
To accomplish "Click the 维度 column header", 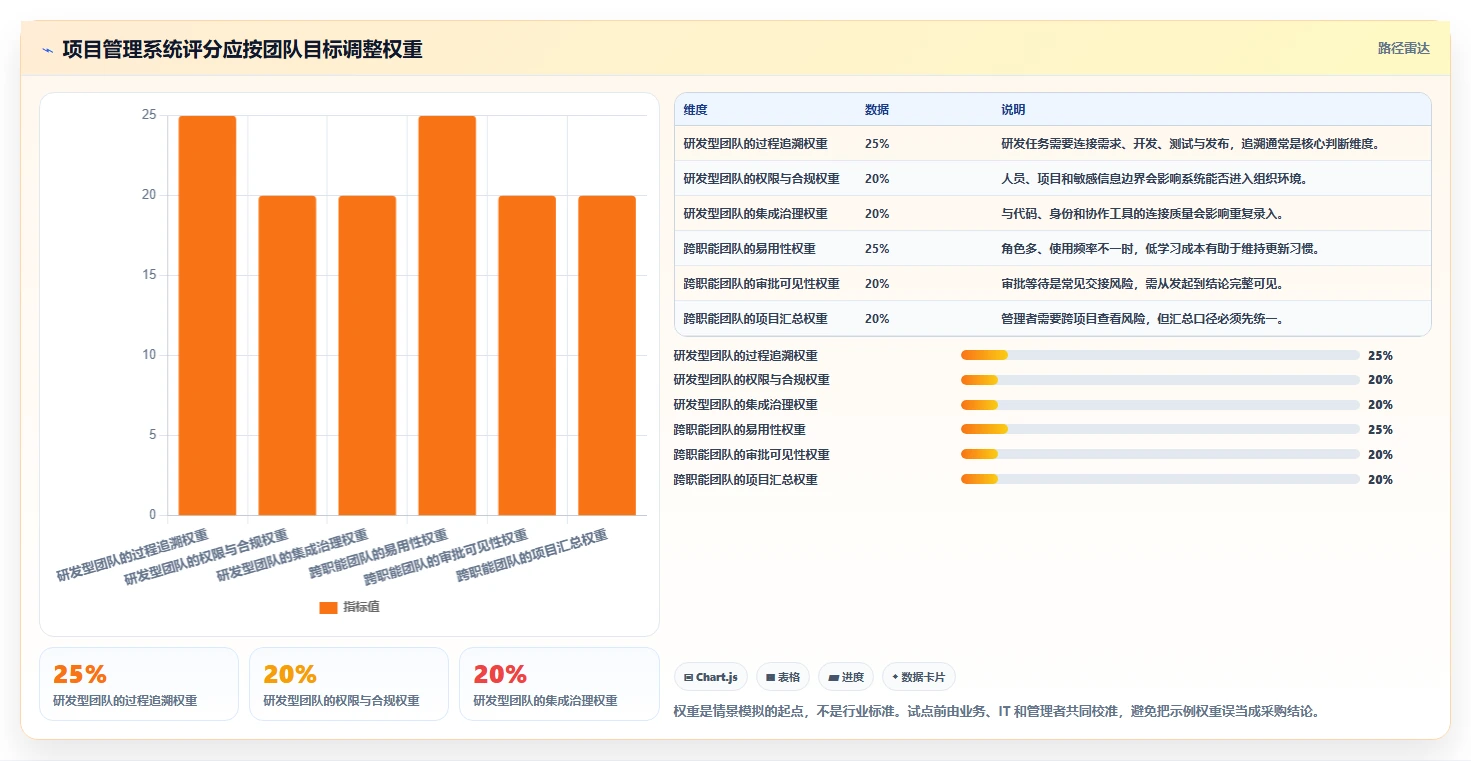I will tap(695, 110).
